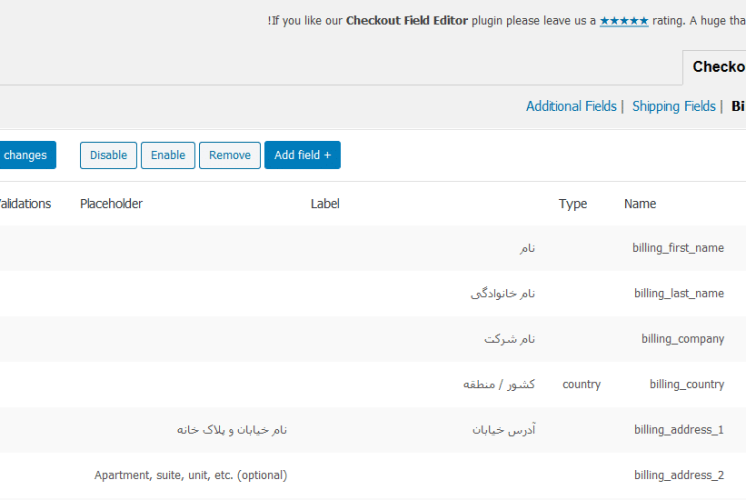Viewport: 746px width, 500px height.
Task: Click the Remove button
Action: (230, 155)
